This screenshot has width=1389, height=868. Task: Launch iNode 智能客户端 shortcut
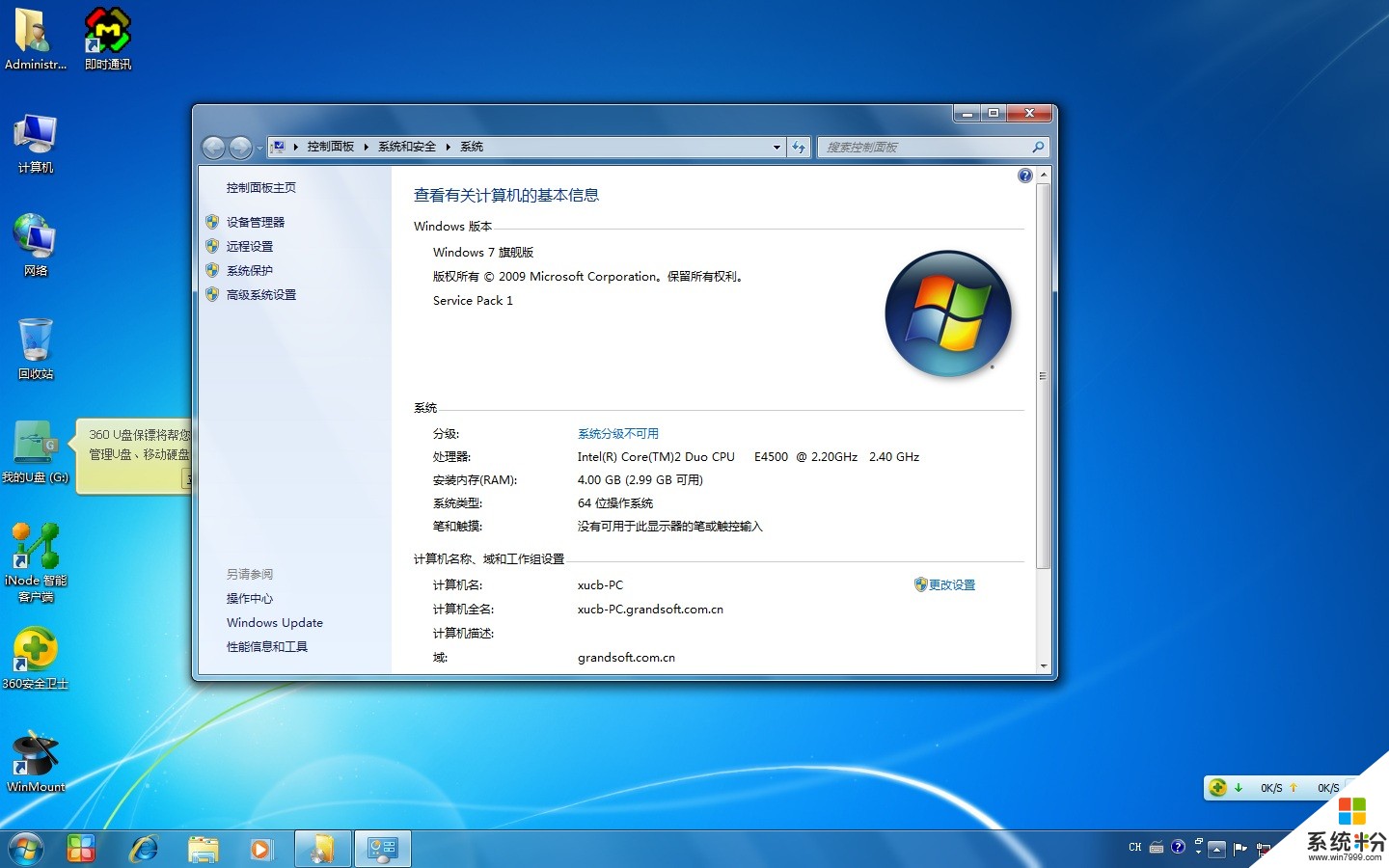tap(36, 563)
